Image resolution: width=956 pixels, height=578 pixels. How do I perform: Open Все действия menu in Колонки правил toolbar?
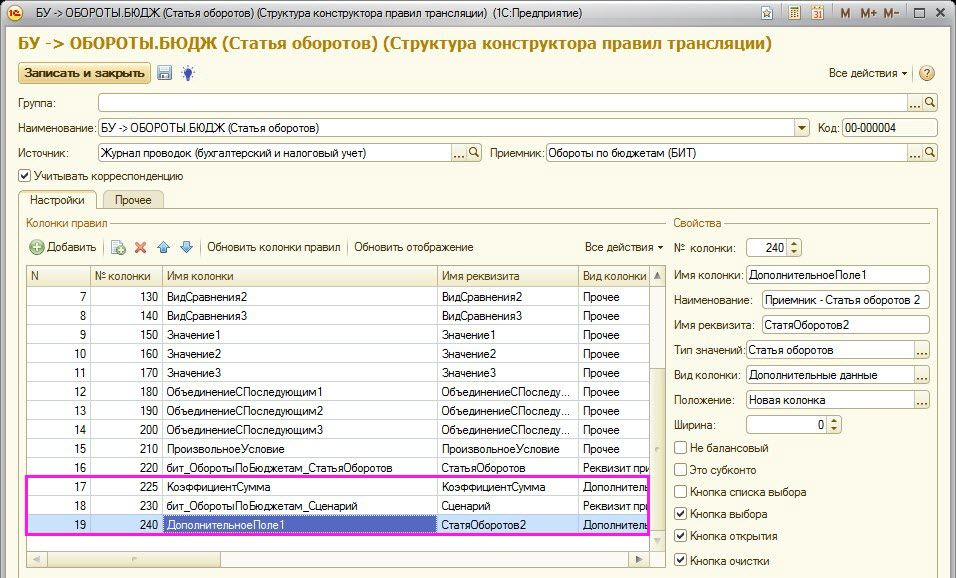click(624, 247)
